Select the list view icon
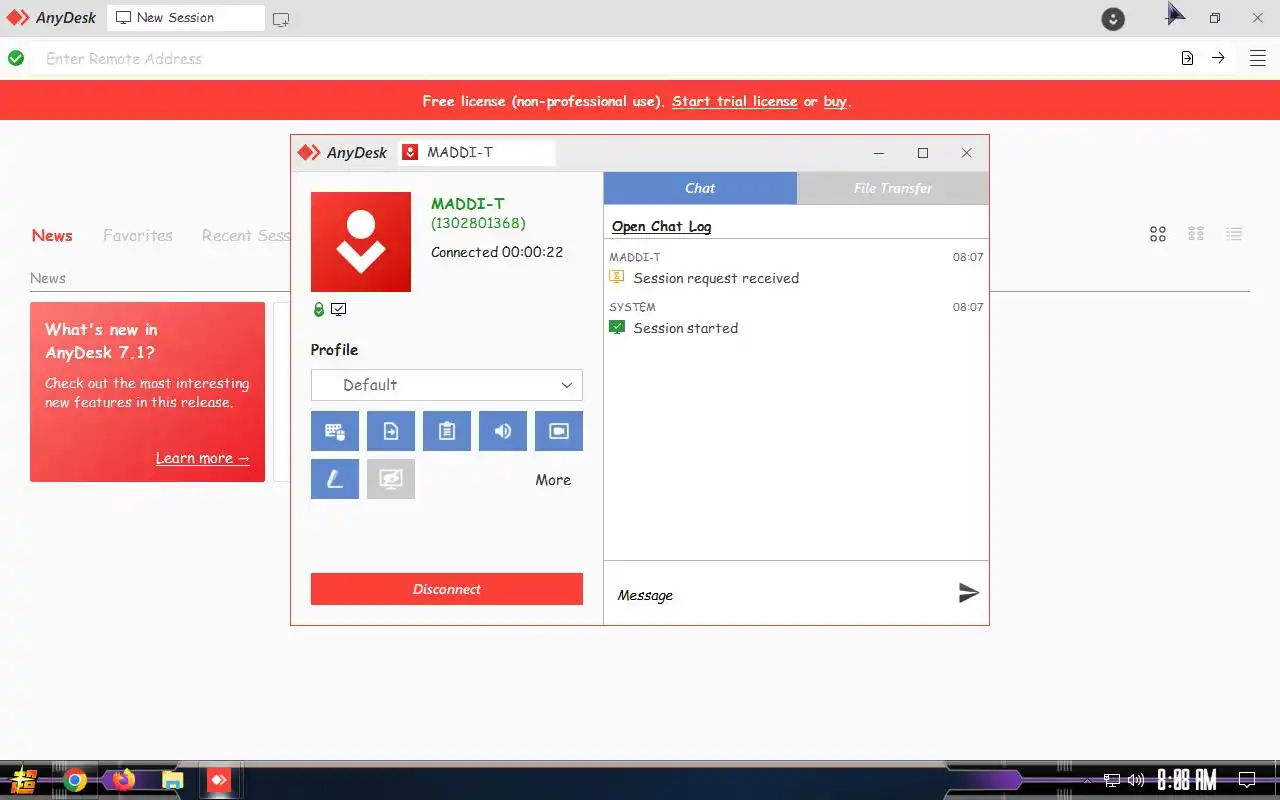Image resolution: width=1280 pixels, height=800 pixels. [x=1234, y=234]
